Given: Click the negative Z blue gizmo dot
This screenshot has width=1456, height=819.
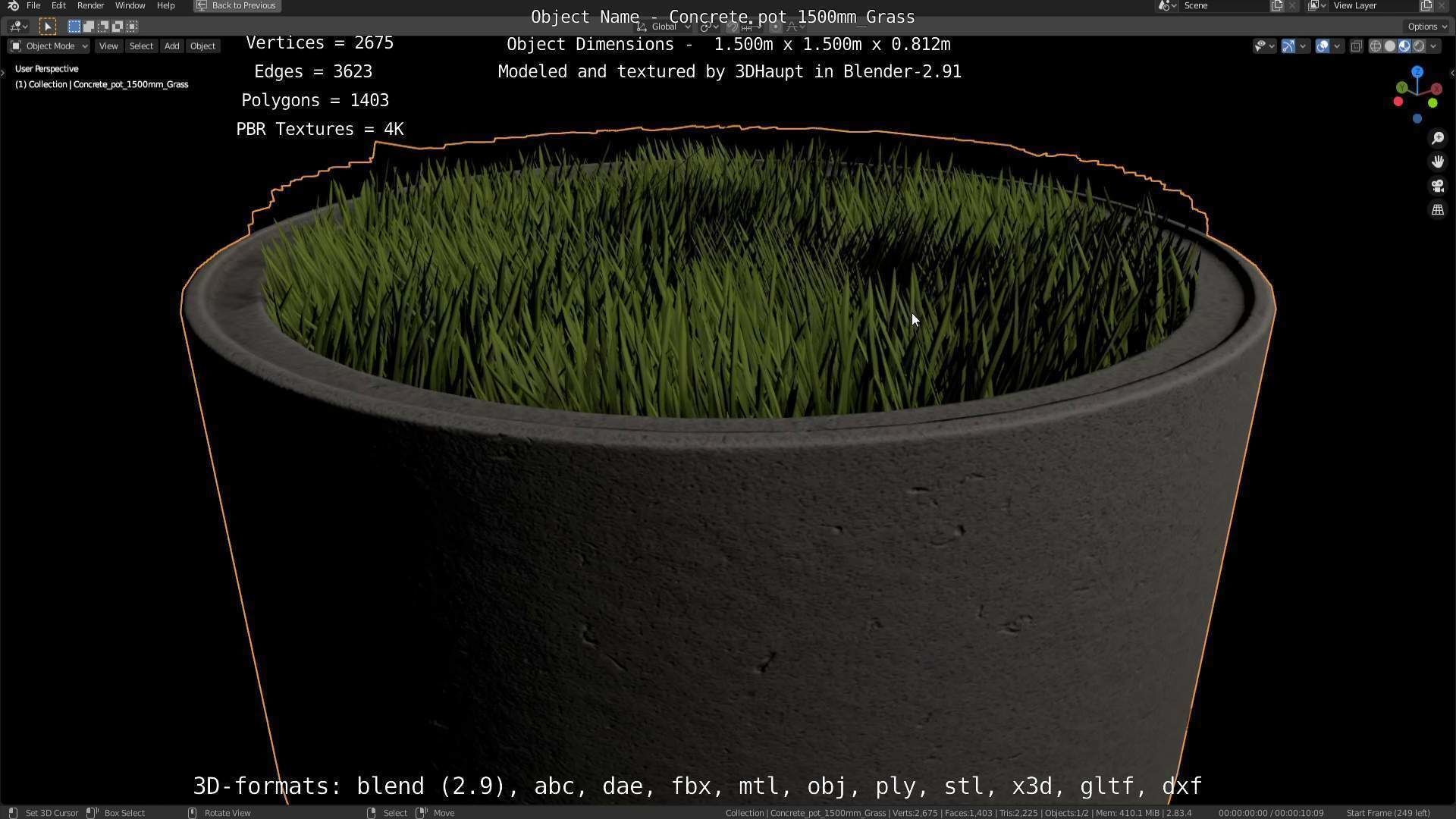Looking at the screenshot, I should [1417, 119].
